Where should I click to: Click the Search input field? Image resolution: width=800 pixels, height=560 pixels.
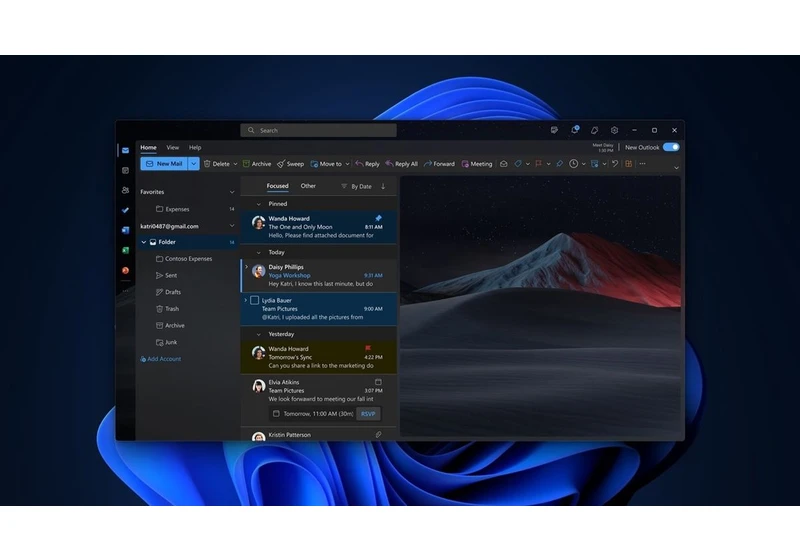(x=318, y=131)
